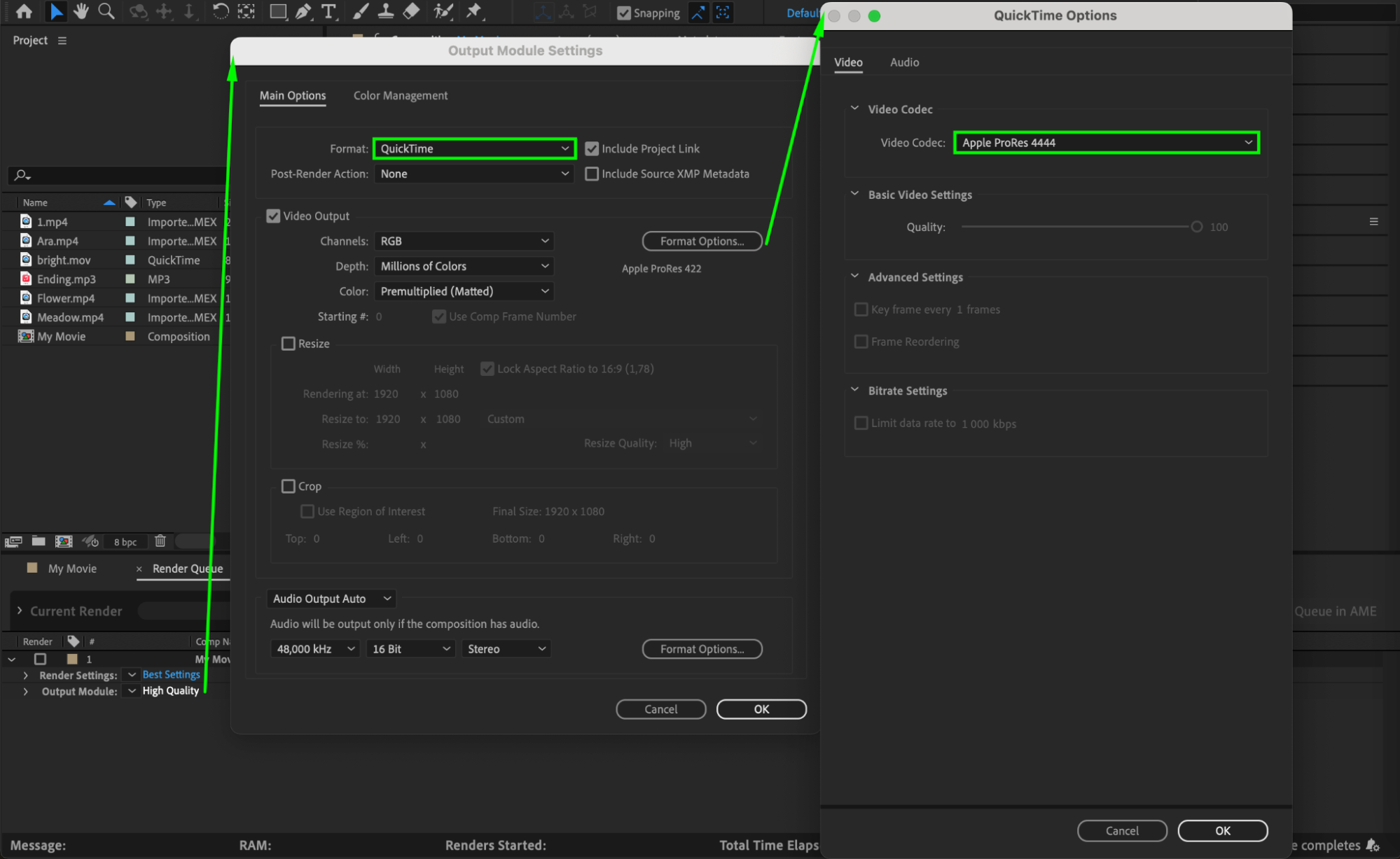Select the Type tool
The image size is (1400, 859).
pos(328,11)
